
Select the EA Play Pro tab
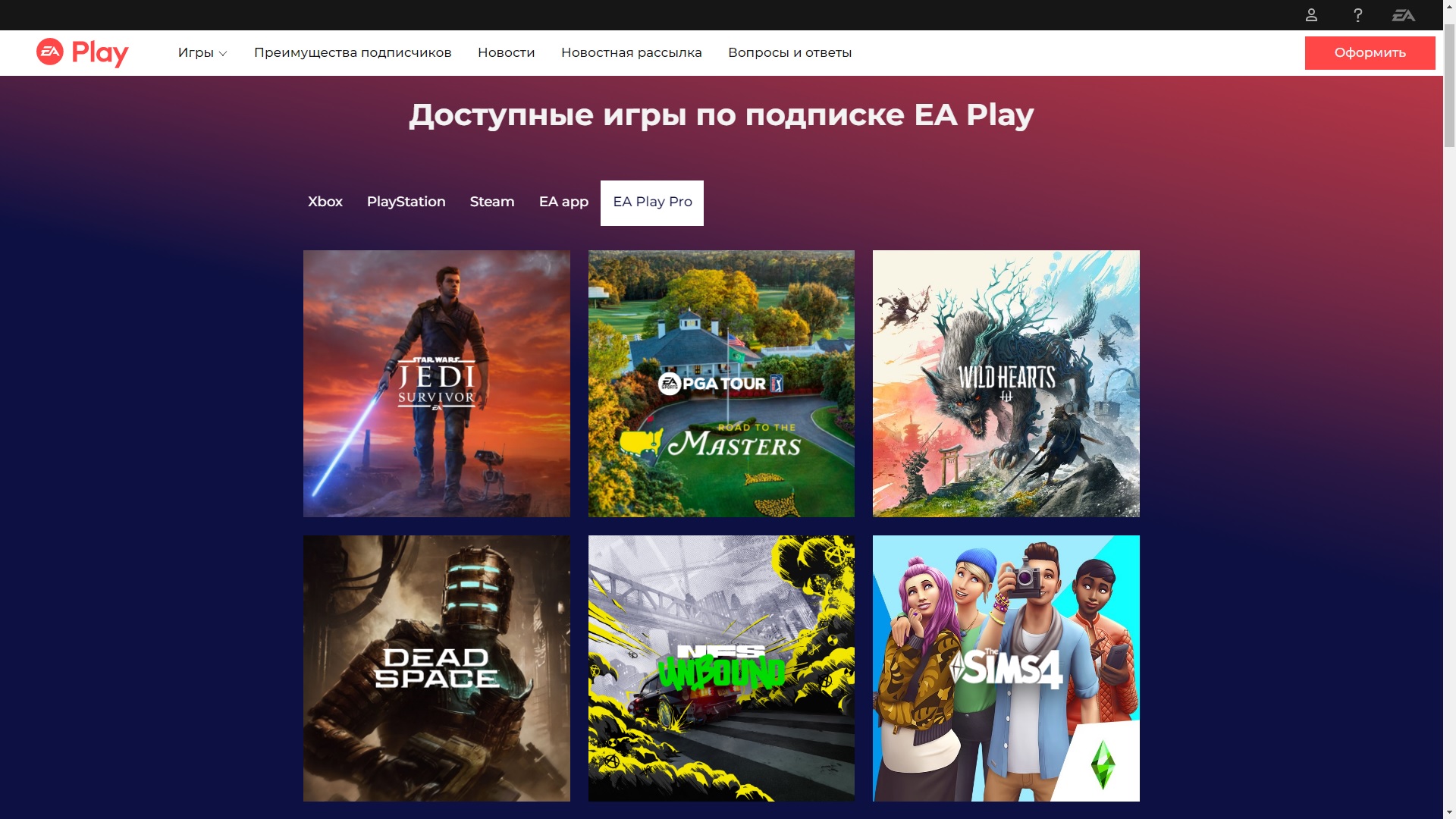coord(652,202)
